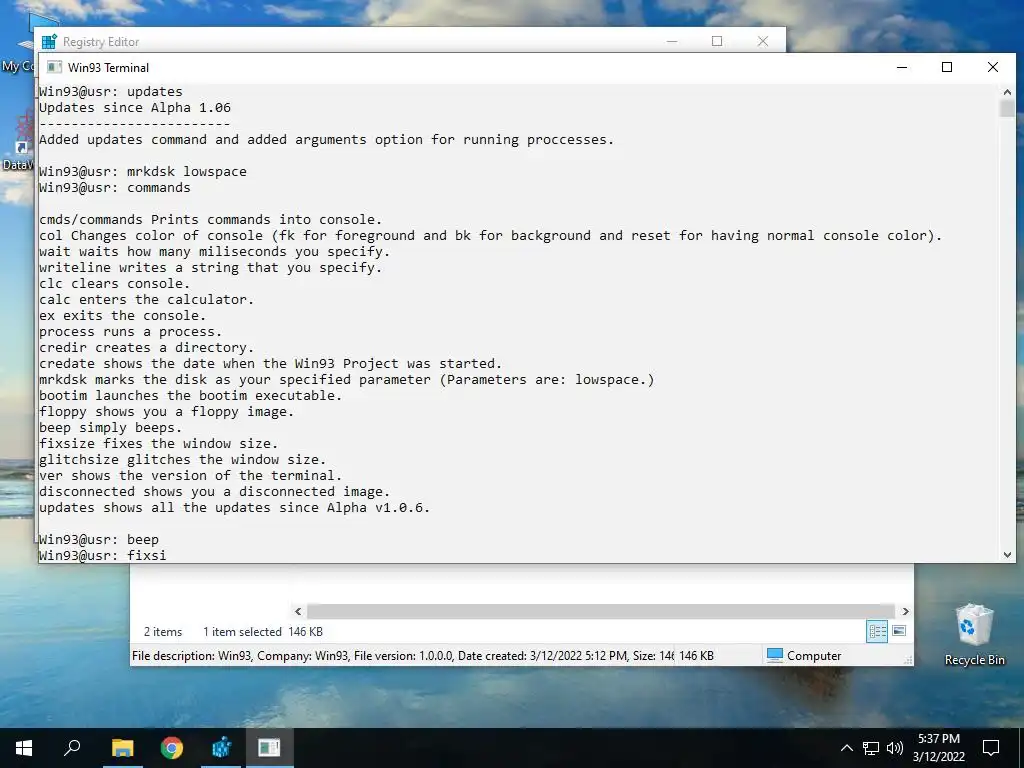The width and height of the screenshot is (1024, 768).
Task: Click the terminal scrollbar up arrow
Action: click(x=1007, y=92)
